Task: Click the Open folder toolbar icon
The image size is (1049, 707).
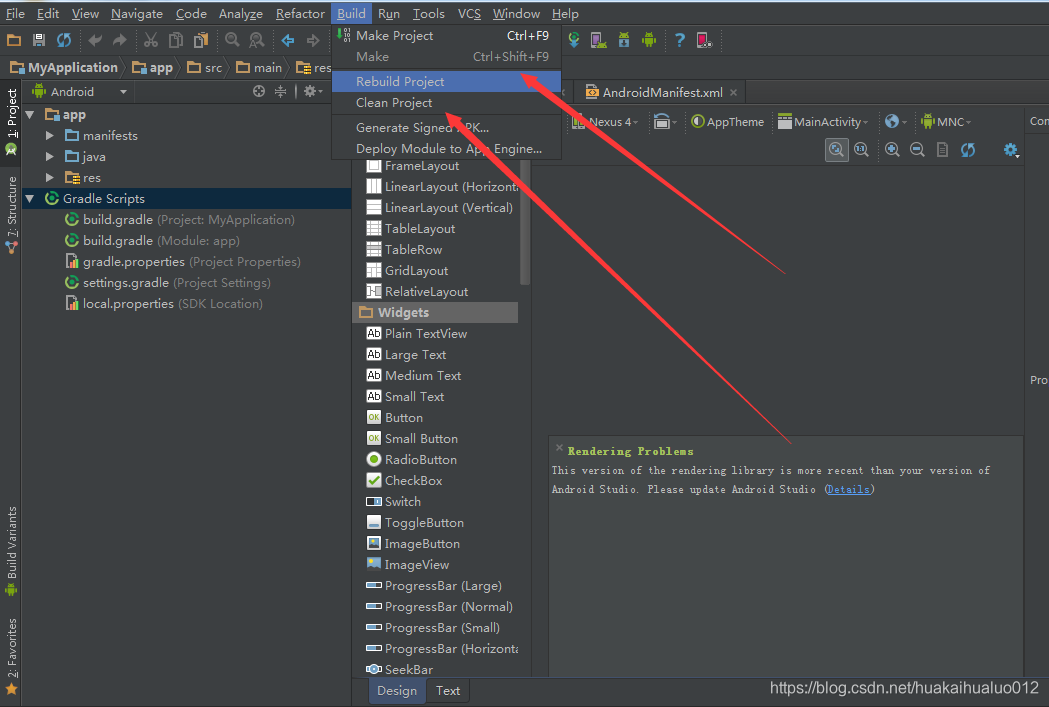Action: click(13, 40)
